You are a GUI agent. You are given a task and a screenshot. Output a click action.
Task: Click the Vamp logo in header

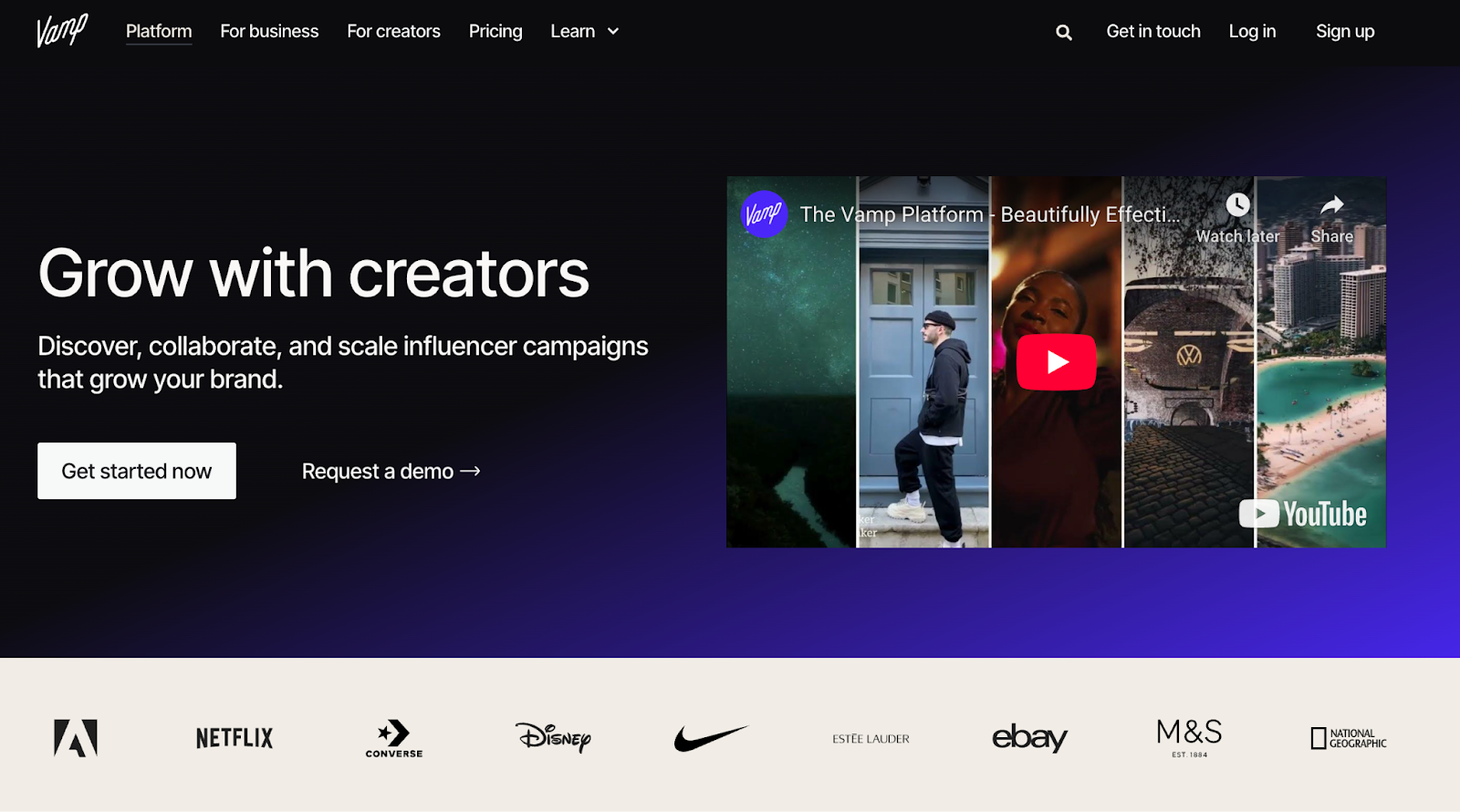(x=62, y=30)
